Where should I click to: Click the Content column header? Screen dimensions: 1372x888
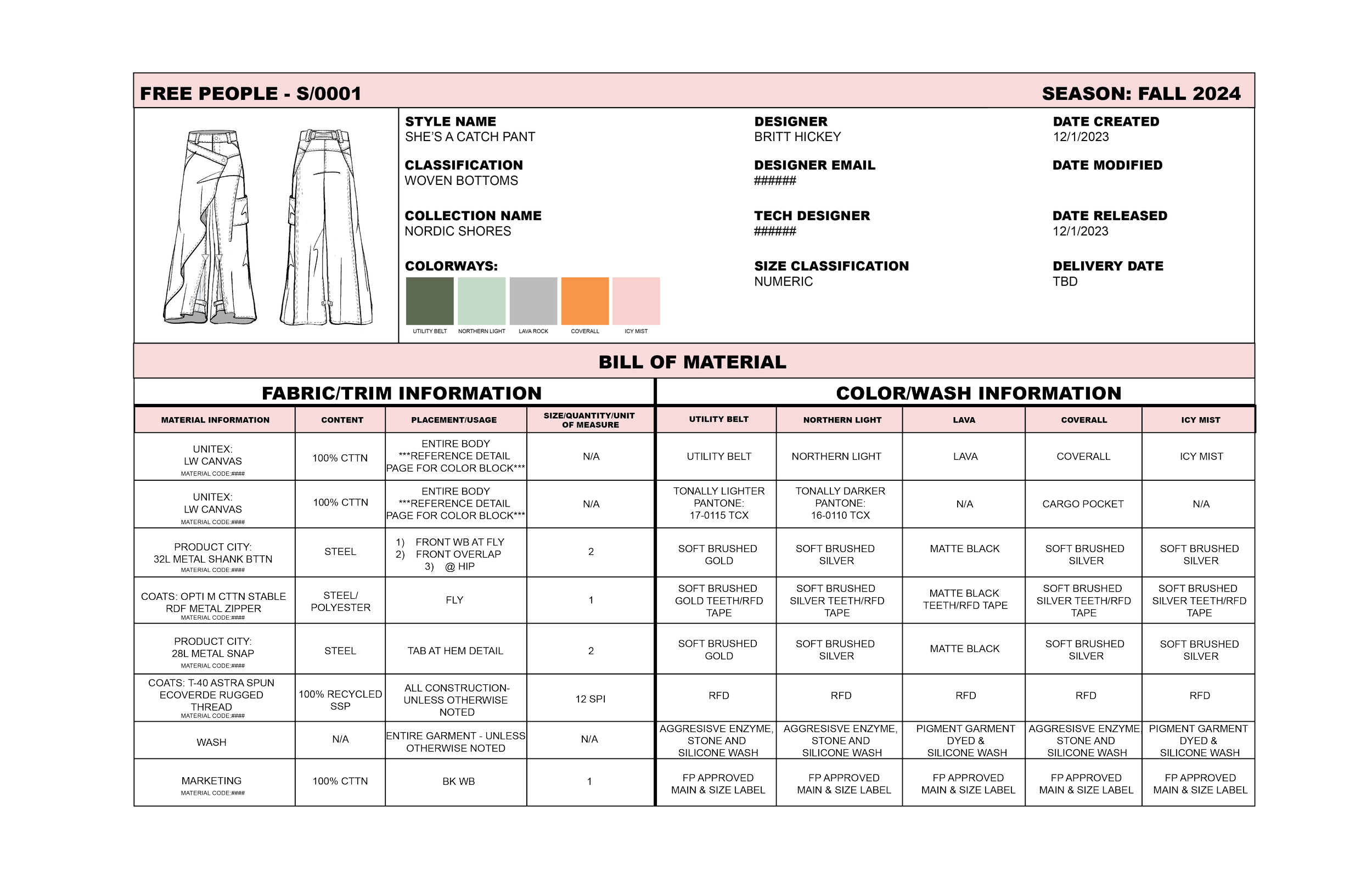(x=342, y=420)
